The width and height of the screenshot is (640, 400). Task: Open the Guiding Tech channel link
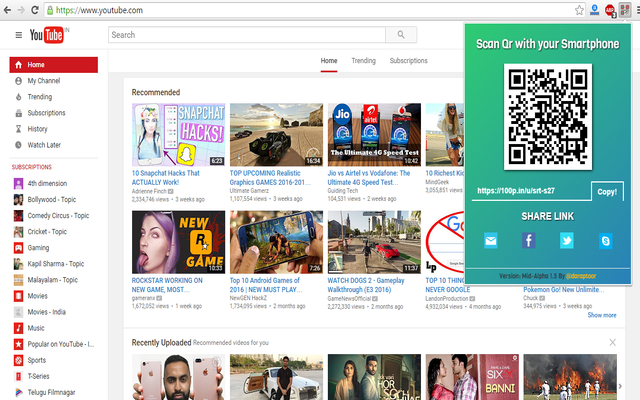click(343, 191)
